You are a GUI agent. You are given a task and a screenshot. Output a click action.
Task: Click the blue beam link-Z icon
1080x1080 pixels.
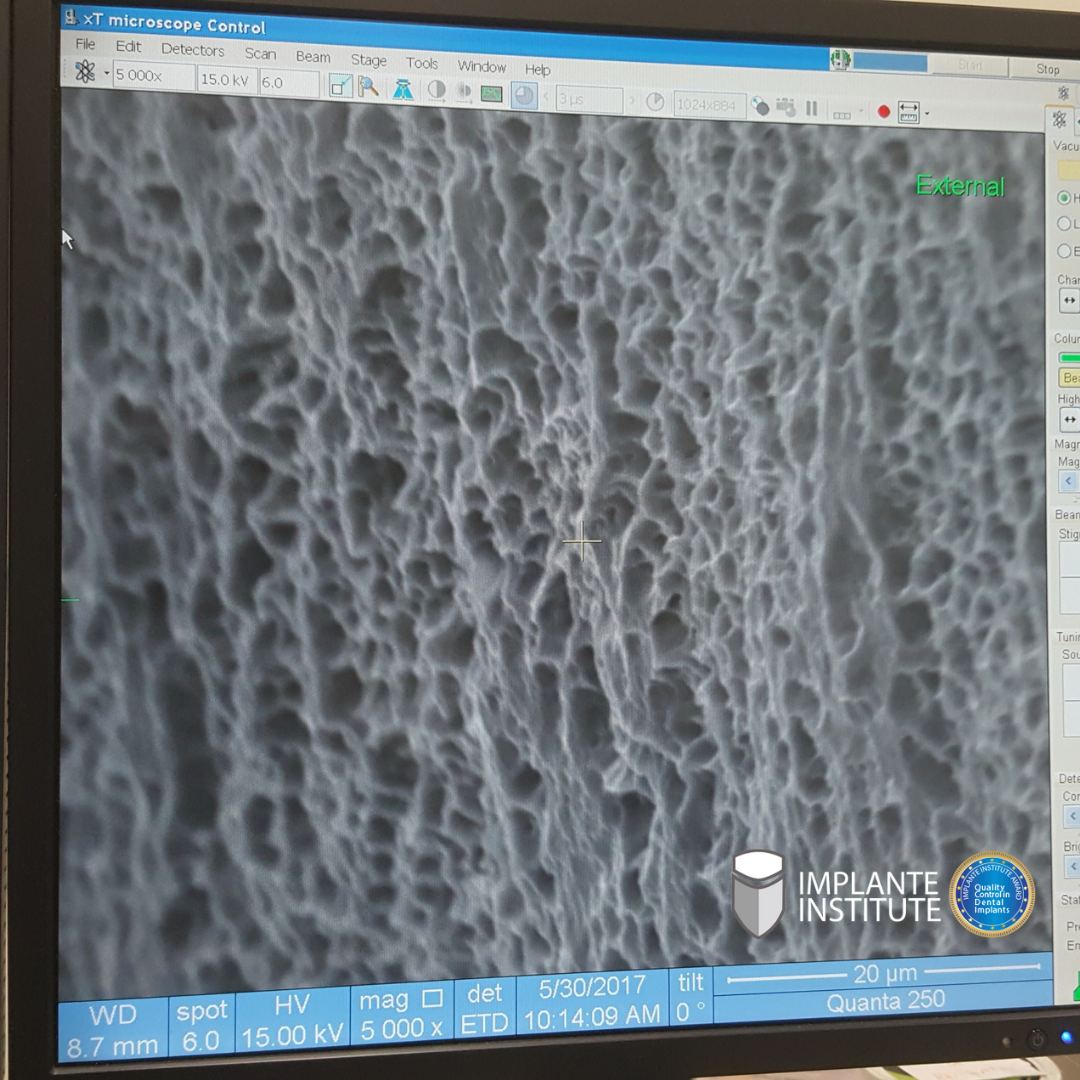click(x=402, y=90)
